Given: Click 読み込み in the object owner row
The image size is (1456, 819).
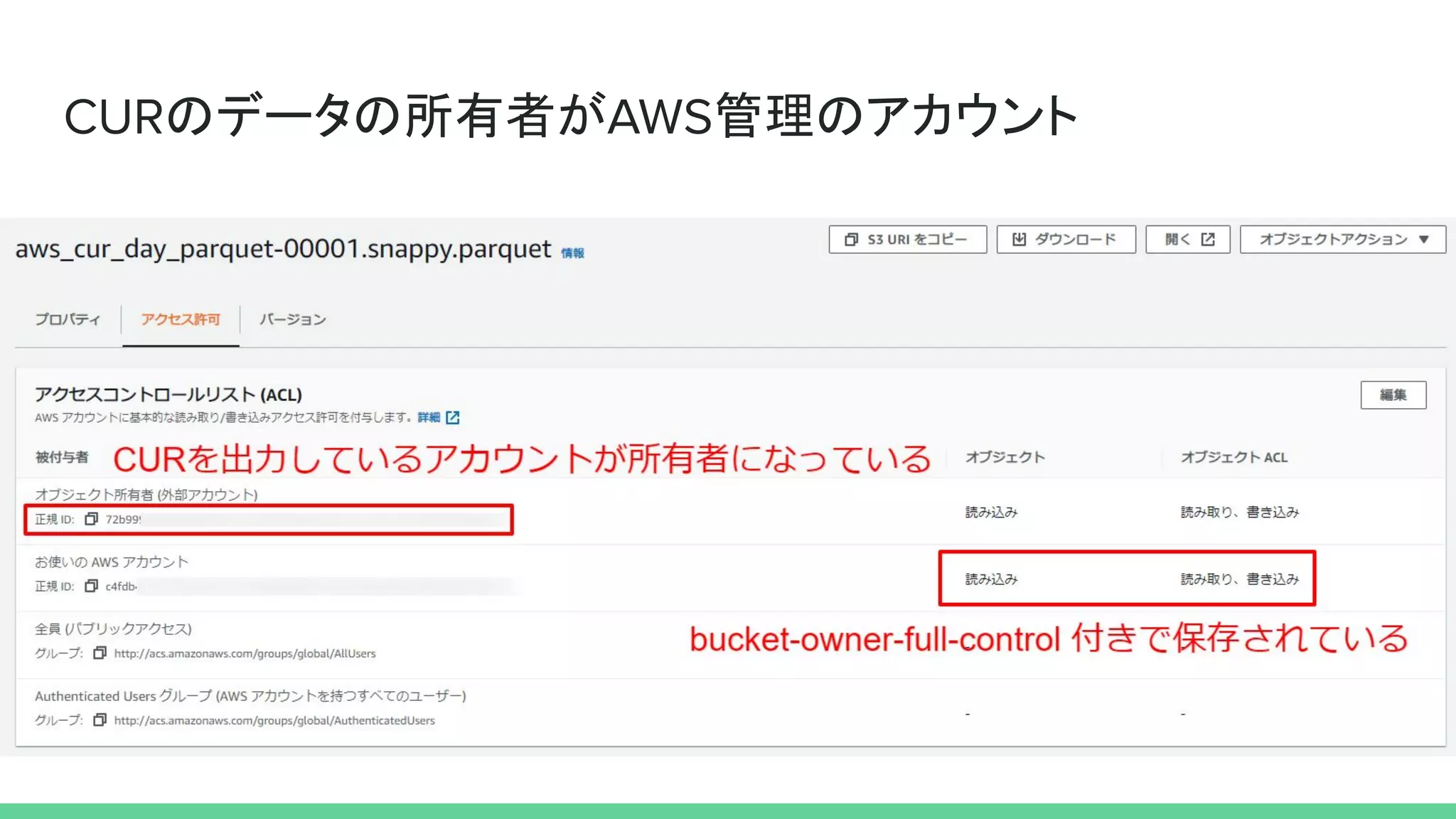Looking at the screenshot, I should coord(991,512).
